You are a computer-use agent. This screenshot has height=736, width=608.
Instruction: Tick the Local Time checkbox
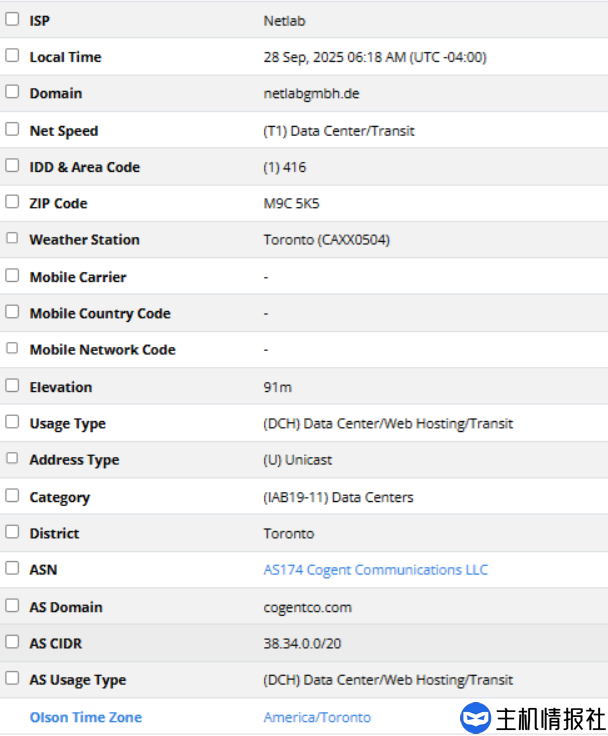[12, 56]
